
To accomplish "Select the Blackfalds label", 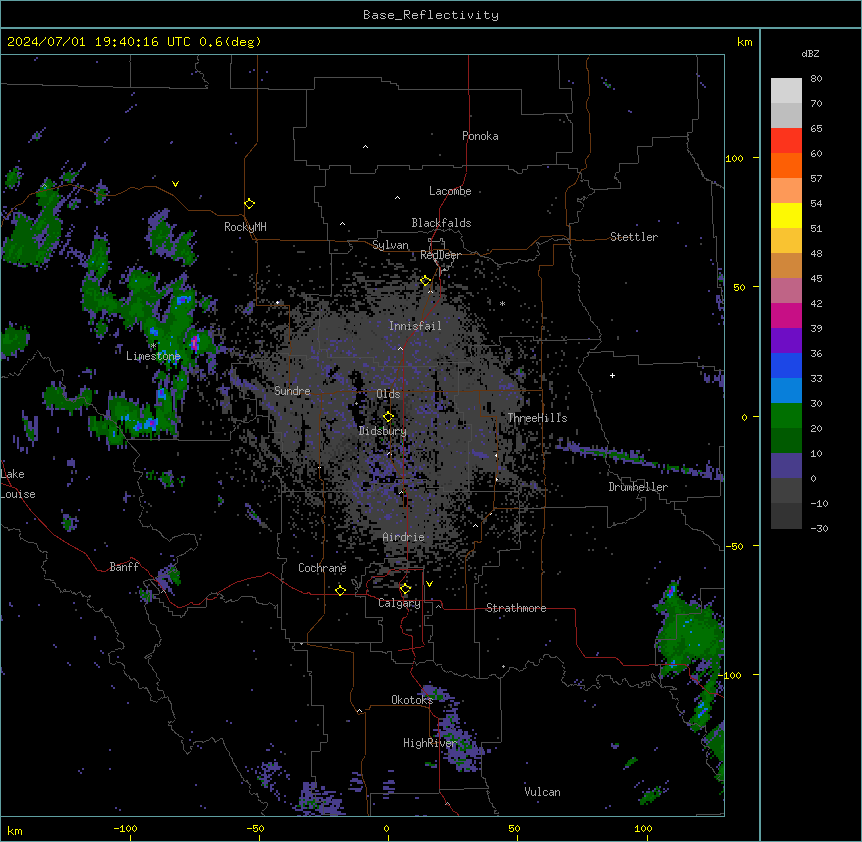I will coord(441,223).
